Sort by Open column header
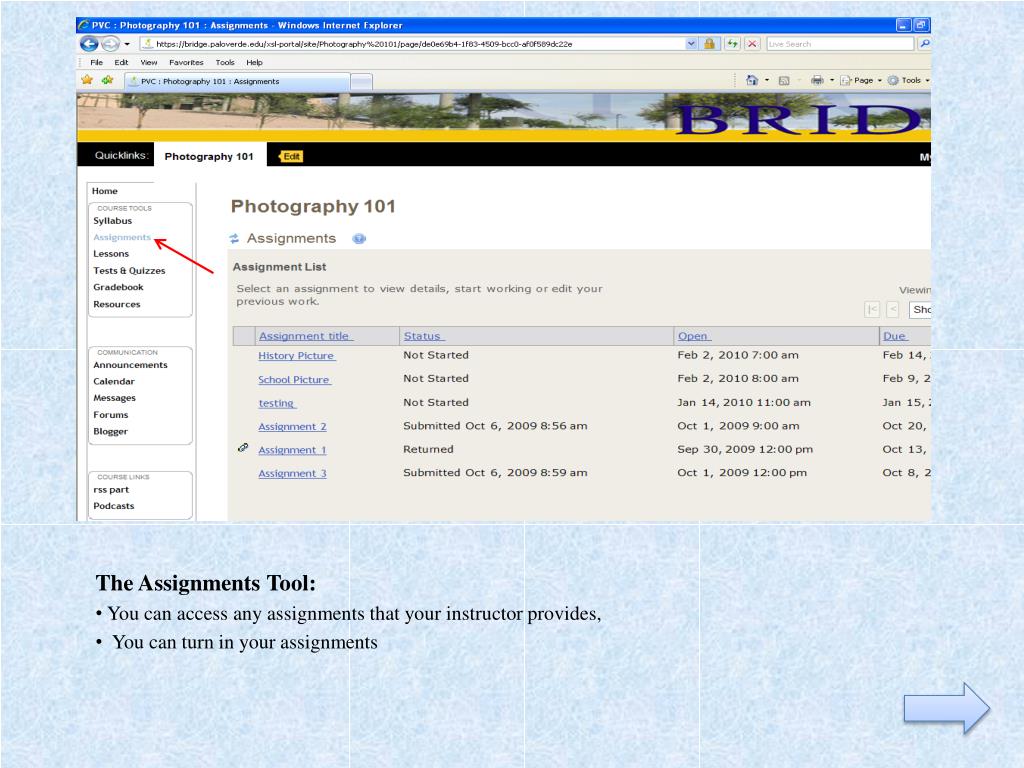The width and height of the screenshot is (1024, 768). 694,336
